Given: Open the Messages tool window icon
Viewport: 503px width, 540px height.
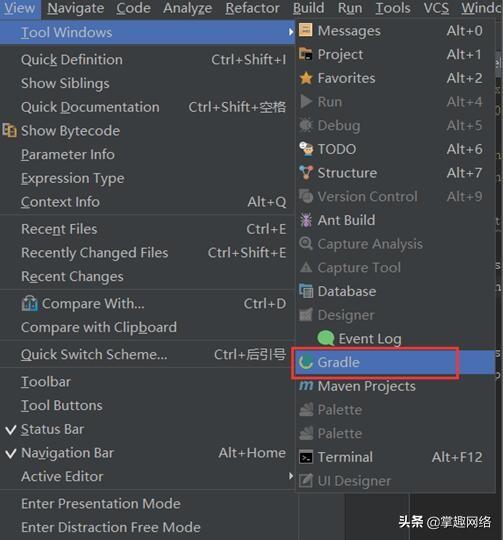Looking at the screenshot, I should 305,30.
